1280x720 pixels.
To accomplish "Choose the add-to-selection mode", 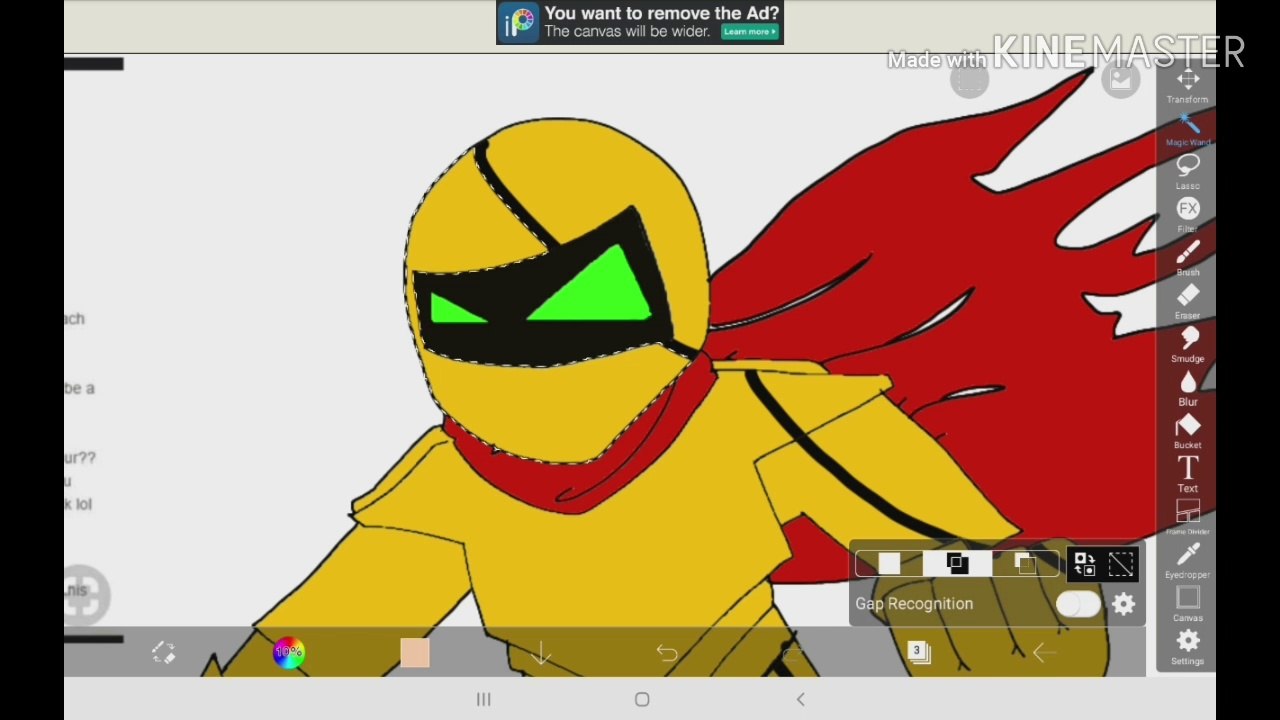I will [957, 565].
